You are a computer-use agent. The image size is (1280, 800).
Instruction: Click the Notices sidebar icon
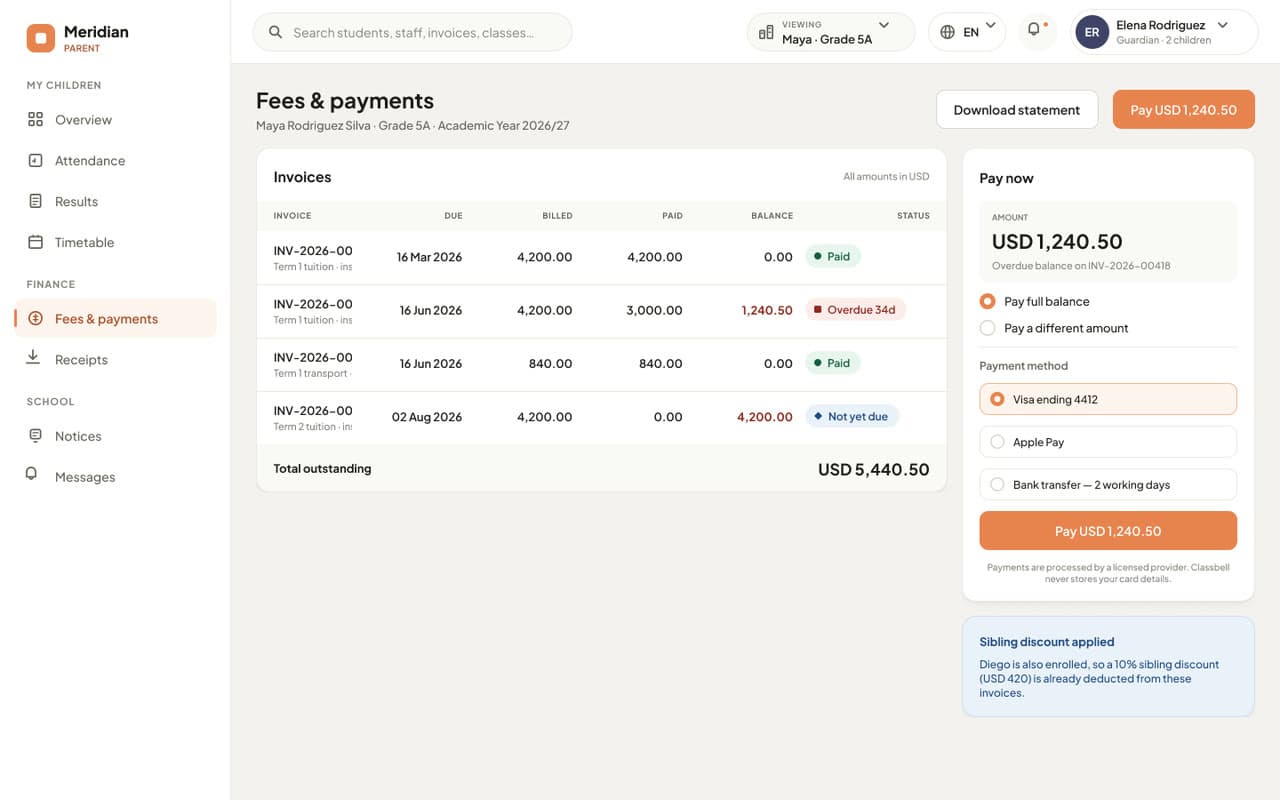36,436
